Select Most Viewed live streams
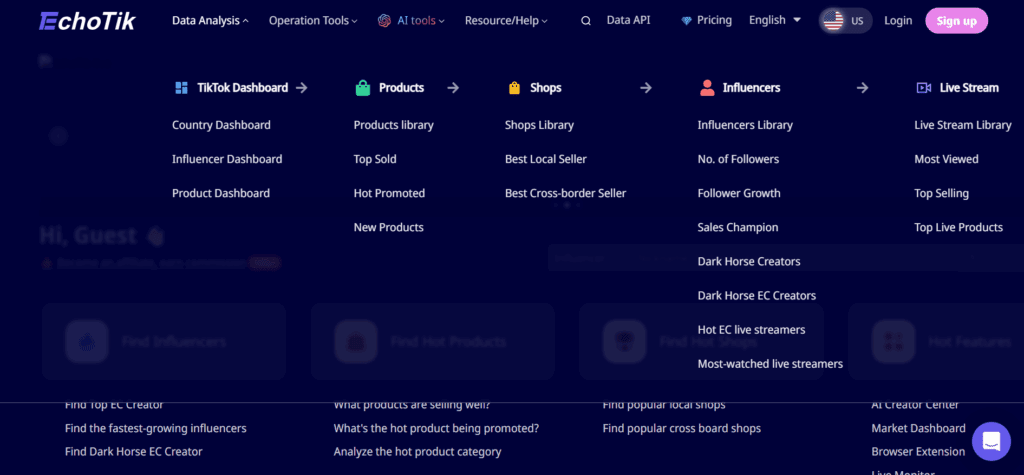This screenshot has width=1024, height=475. tap(946, 159)
